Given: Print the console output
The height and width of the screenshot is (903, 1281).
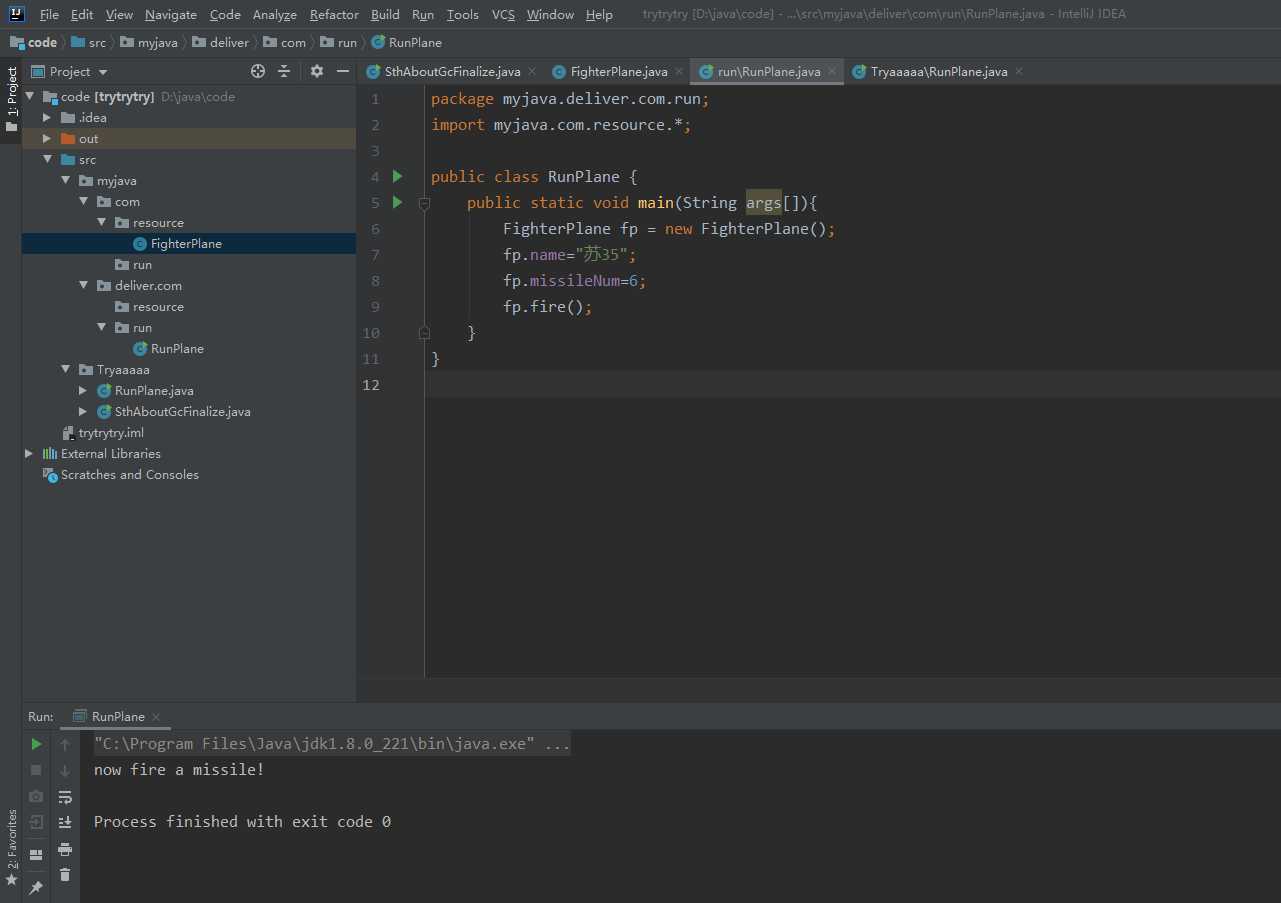Looking at the screenshot, I should coord(65,849).
